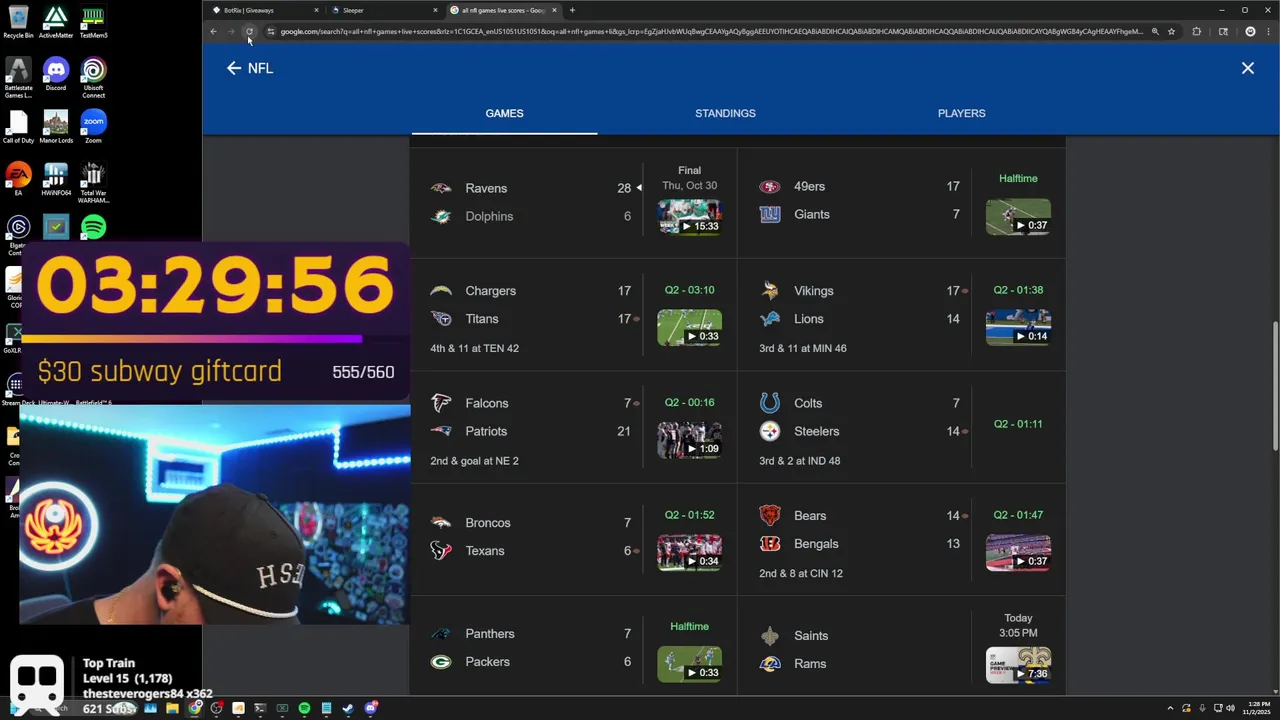Open Ubisoft Connect desktop shortcut

[93, 77]
